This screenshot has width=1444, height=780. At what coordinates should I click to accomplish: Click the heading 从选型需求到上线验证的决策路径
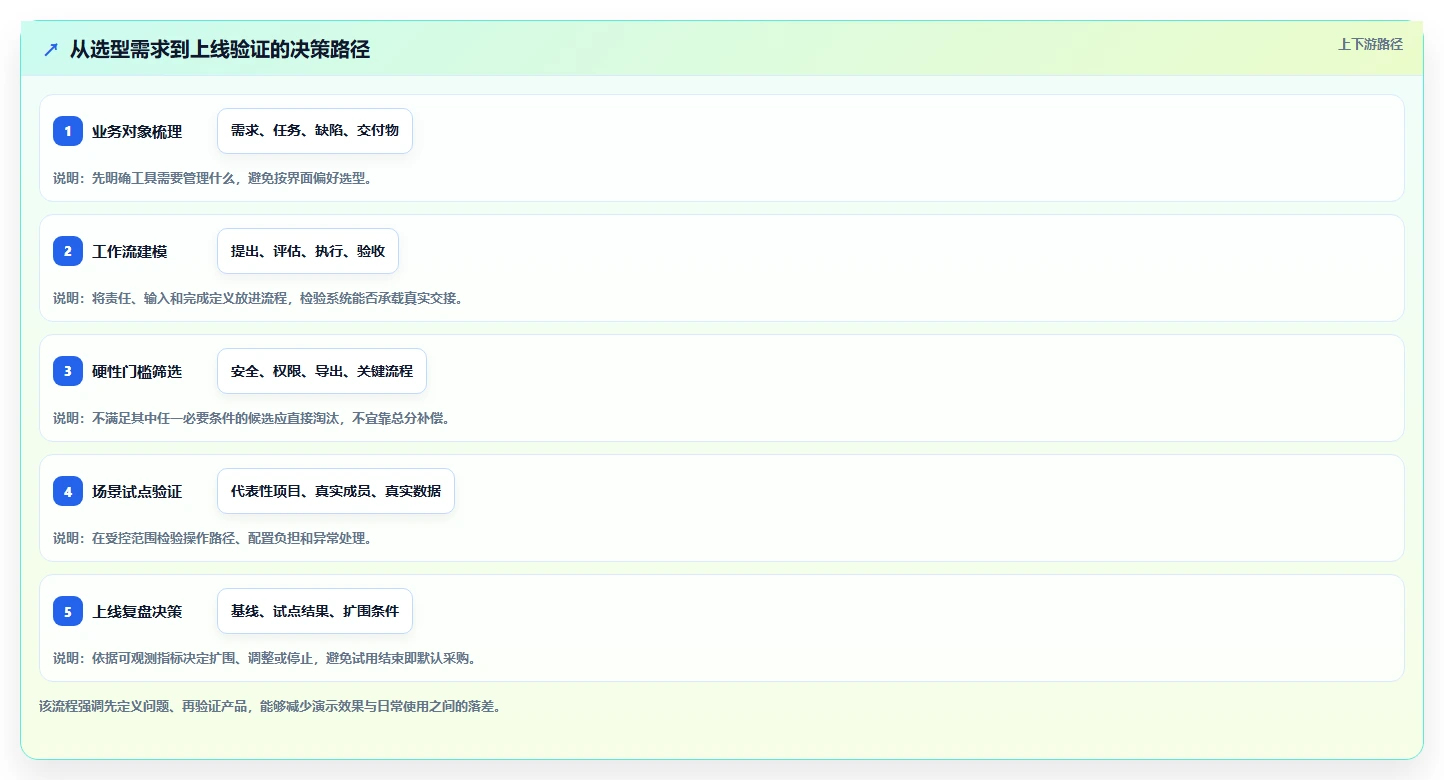220,49
